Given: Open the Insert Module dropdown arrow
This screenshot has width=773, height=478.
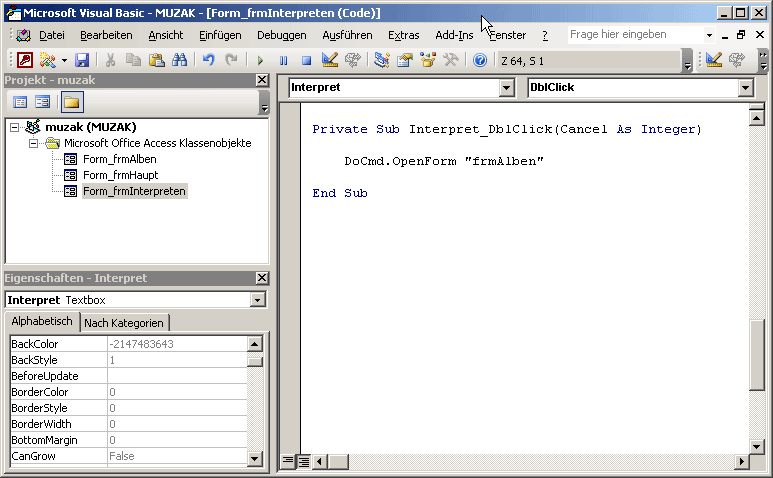Looking at the screenshot, I should [64, 61].
